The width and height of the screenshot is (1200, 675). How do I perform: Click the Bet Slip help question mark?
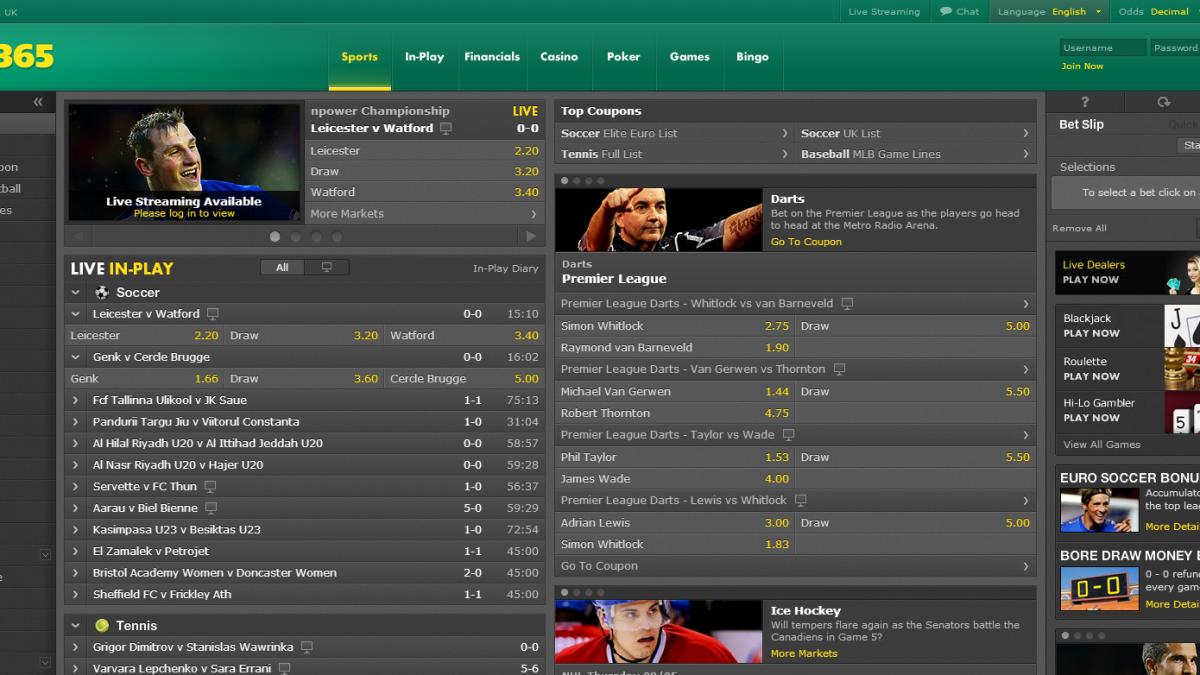[x=1085, y=102]
